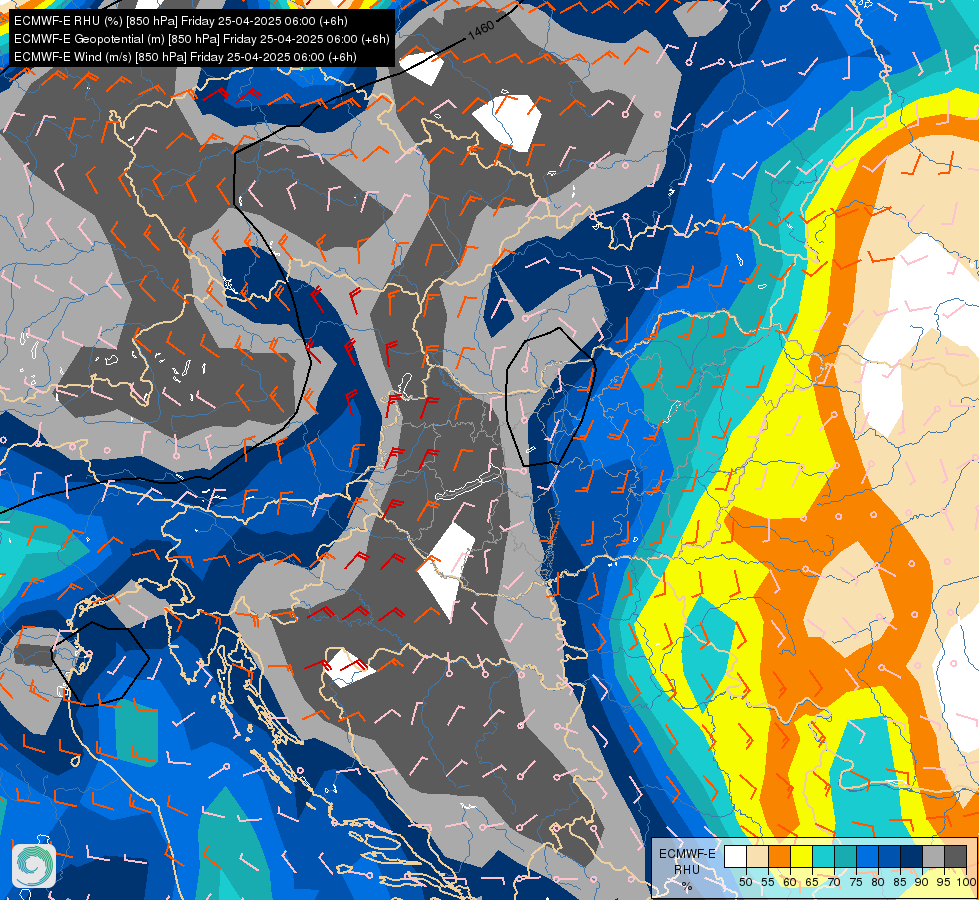Click the legend value 55
Screen dimensions: 979x900
[768, 882]
